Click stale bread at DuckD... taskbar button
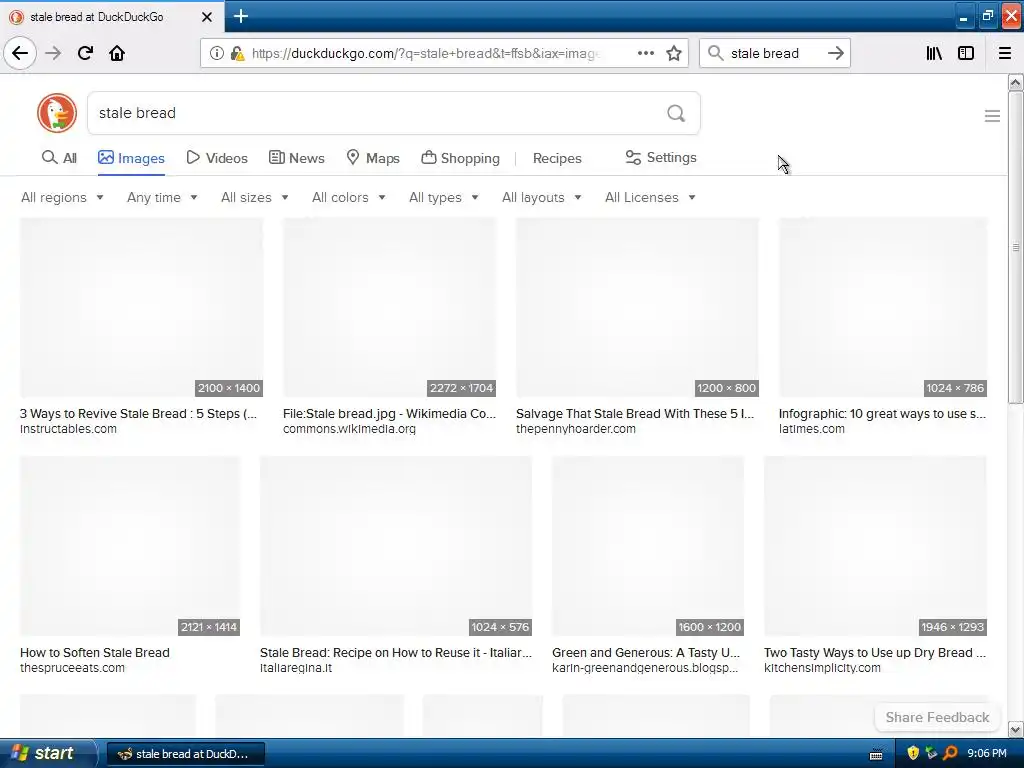 pyautogui.click(x=185, y=754)
